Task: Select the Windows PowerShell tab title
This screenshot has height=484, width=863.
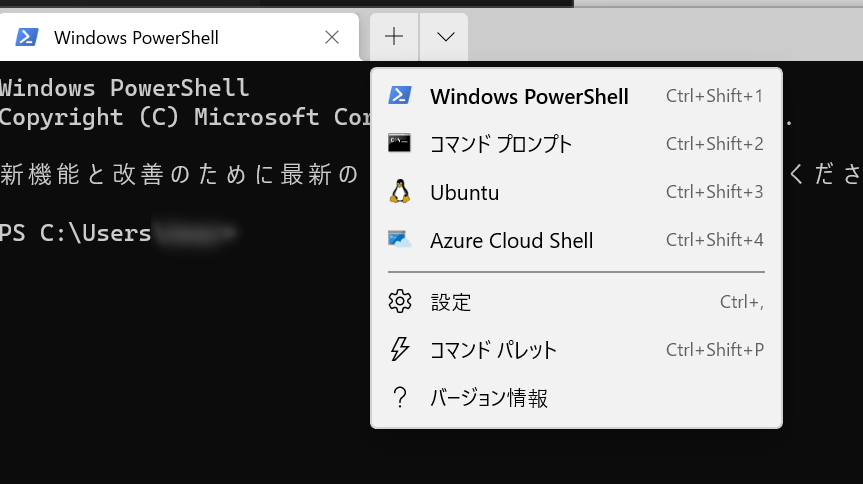Action: coord(136,37)
